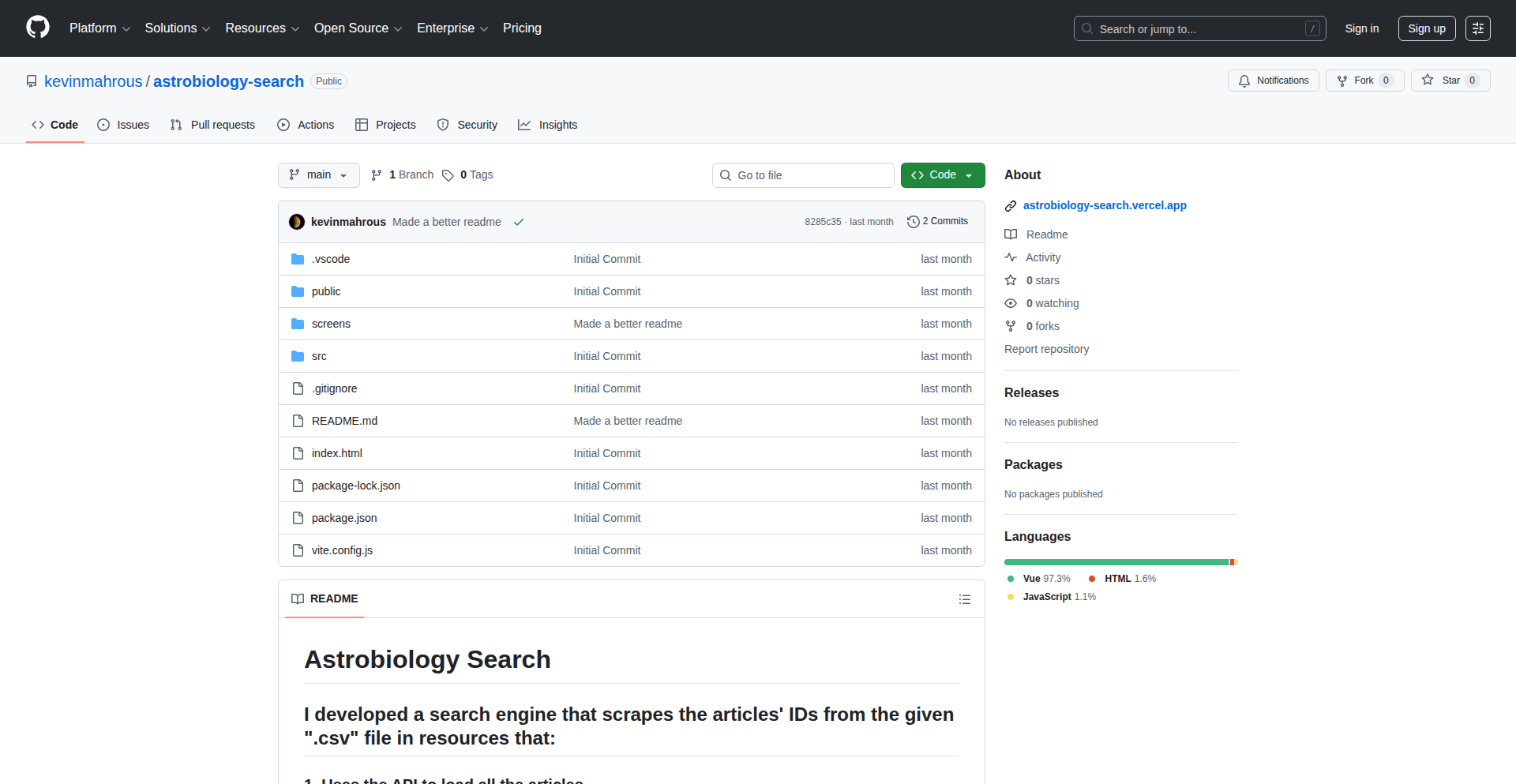Screen dimensions: 1516x784
Task: Click the Notifications bell icon
Action: point(1244,80)
